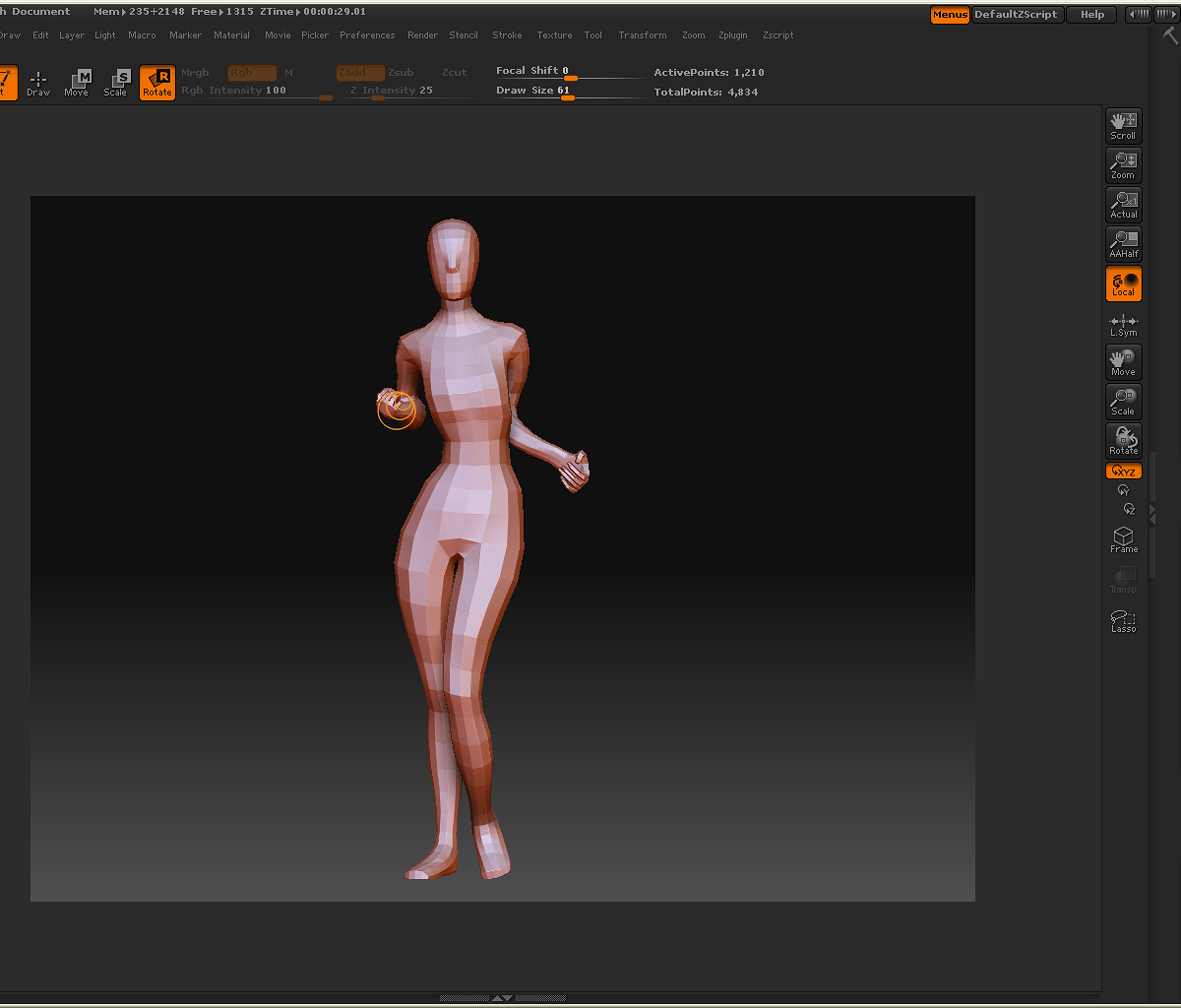The image size is (1181, 1008).
Task: Toggle Zadd sculpt mode
Action: point(360,73)
